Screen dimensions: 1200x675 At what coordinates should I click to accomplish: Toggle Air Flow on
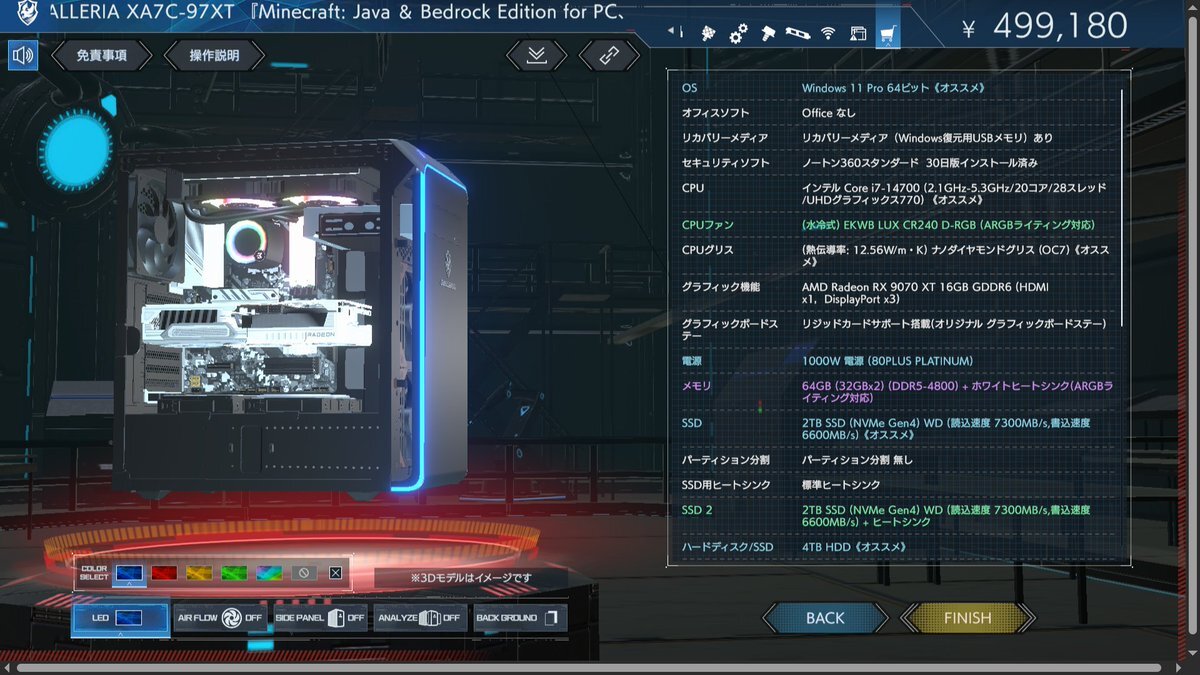(219, 618)
